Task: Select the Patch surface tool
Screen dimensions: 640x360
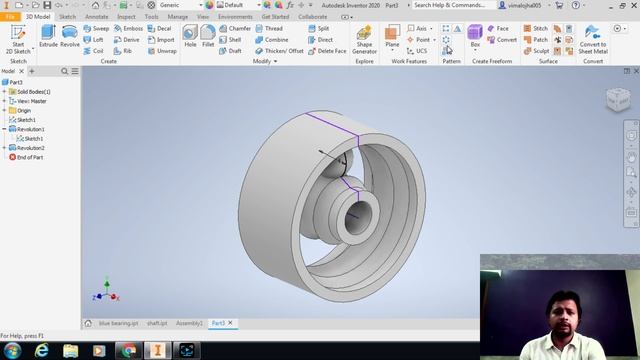Action: click(x=536, y=40)
